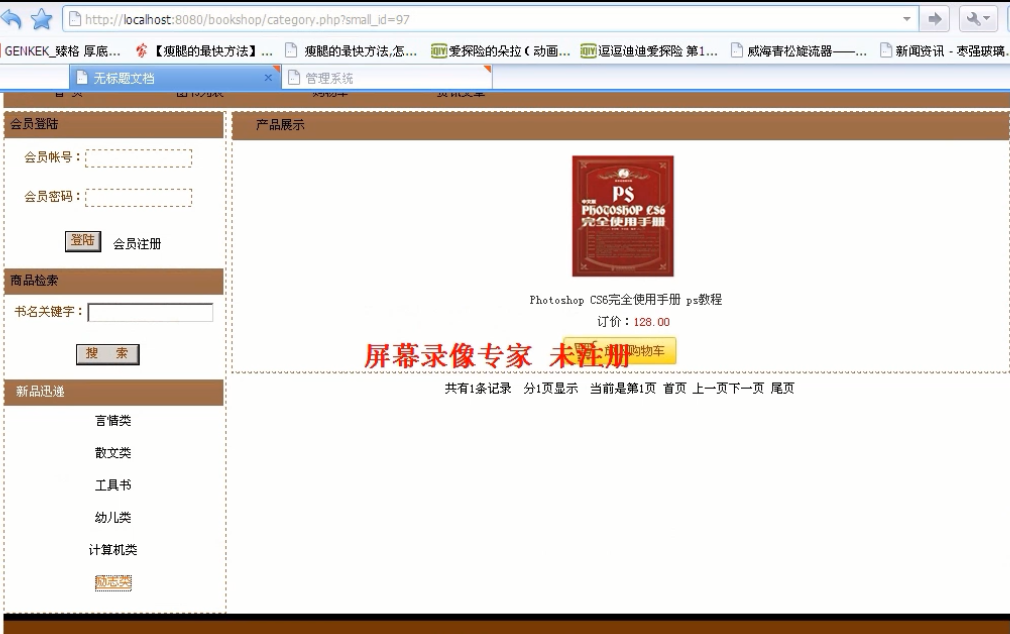The height and width of the screenshot is (634, 1010).
Task: Expand the address bar history dropdown
Action: click(906, 19)
